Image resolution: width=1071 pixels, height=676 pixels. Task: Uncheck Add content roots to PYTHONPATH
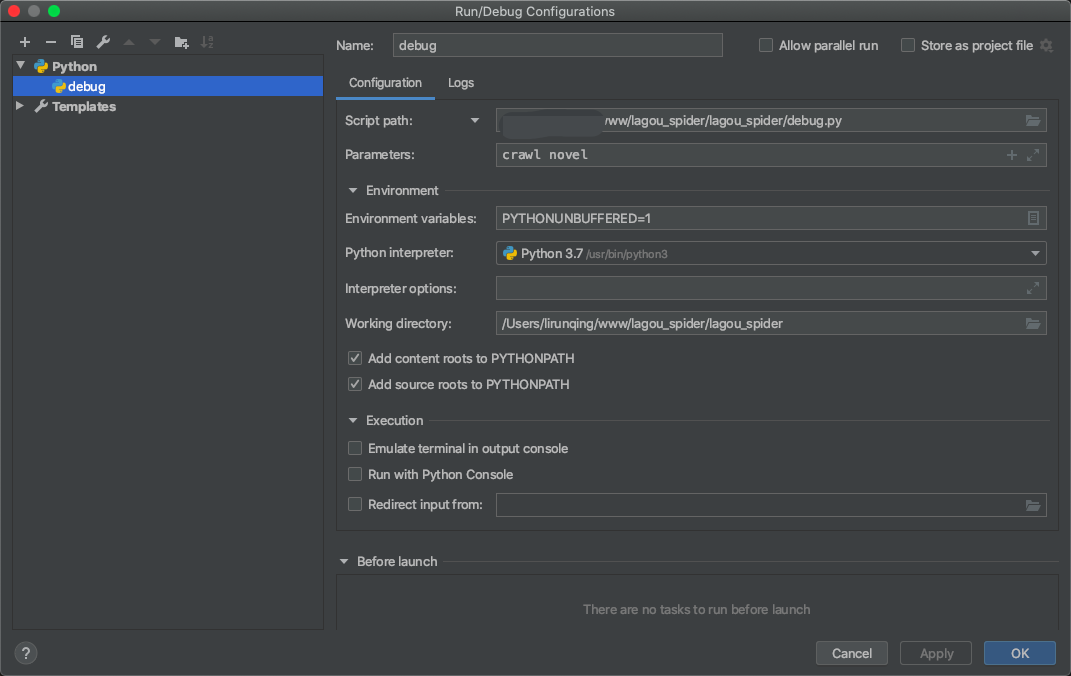click(355, 358)
